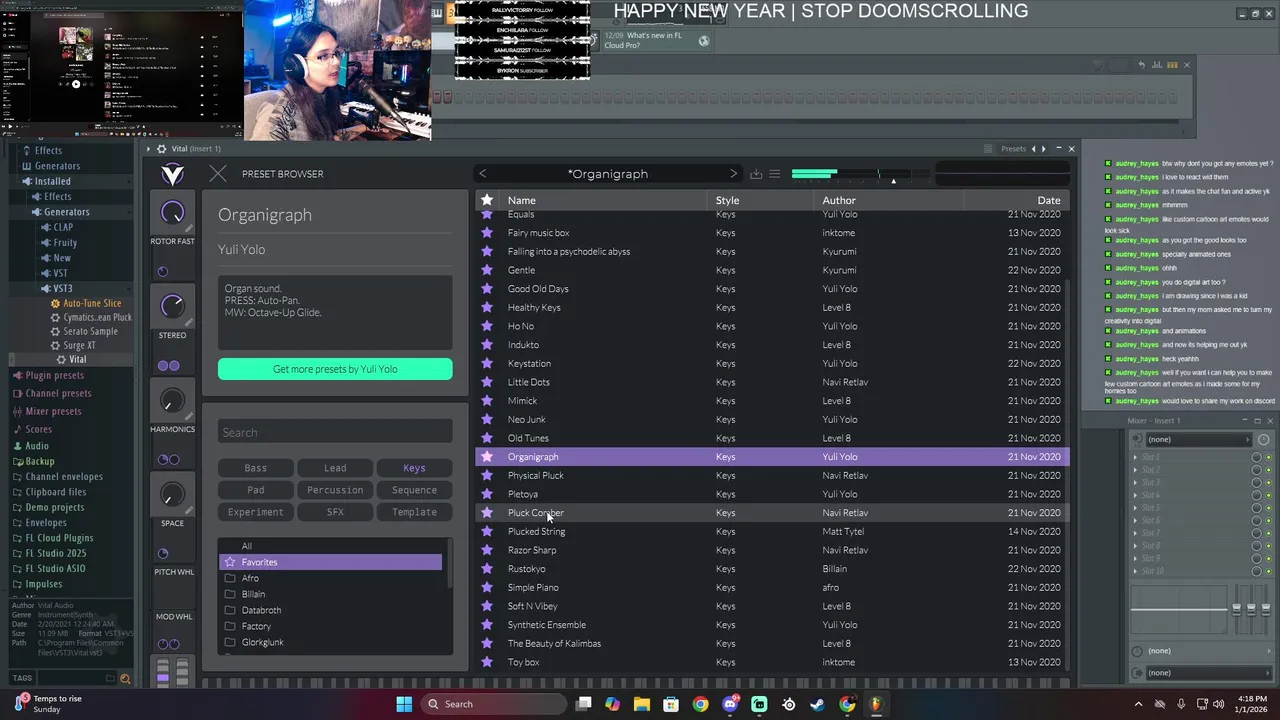Click the Space macro knob
The height and width of the screenshot is (720, 1280).
pos(172,494)
